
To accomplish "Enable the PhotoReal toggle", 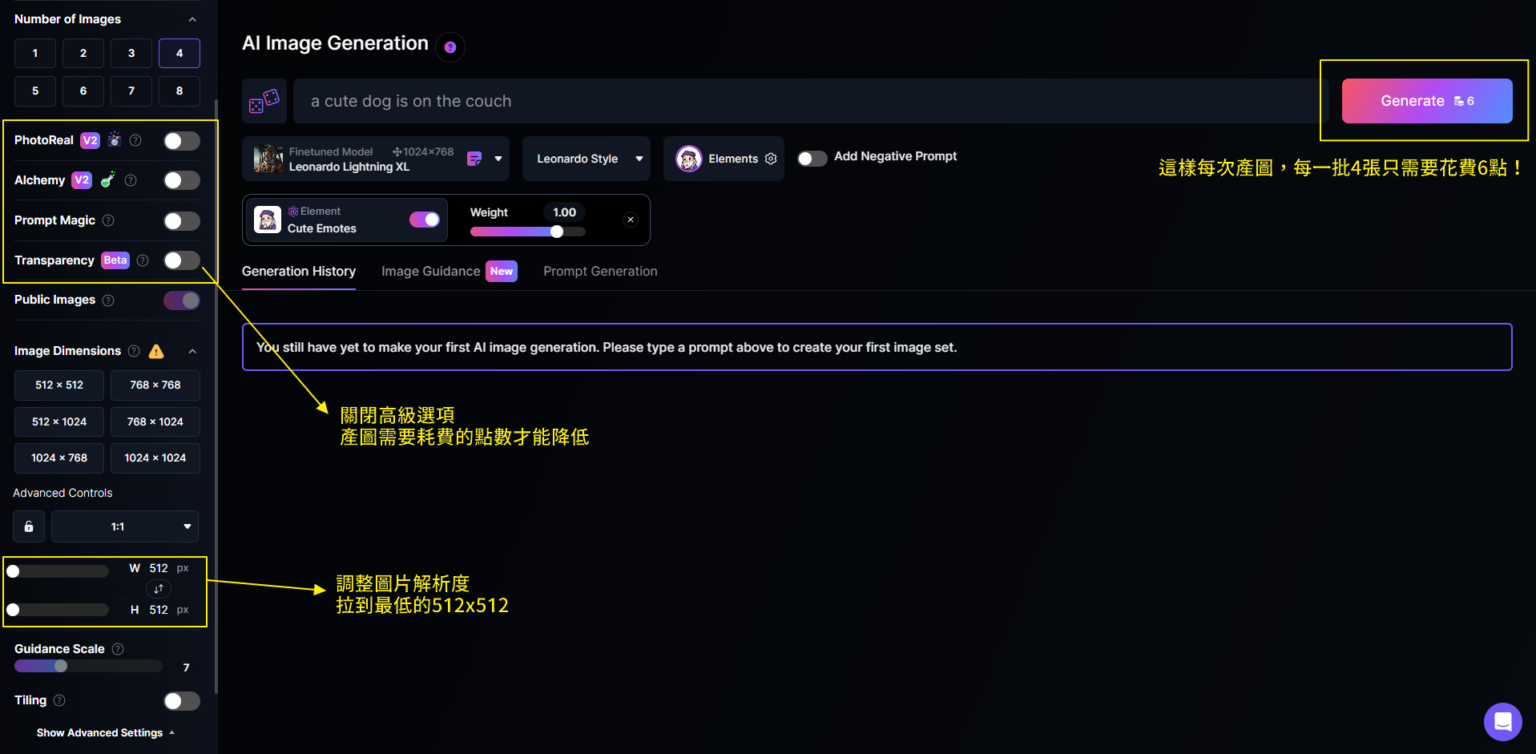I will click(182, 141).
